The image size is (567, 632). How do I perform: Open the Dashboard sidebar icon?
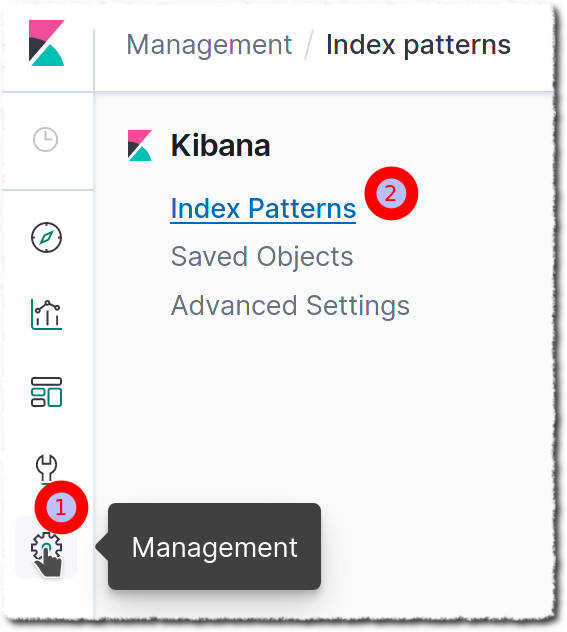tap(46, 392)
